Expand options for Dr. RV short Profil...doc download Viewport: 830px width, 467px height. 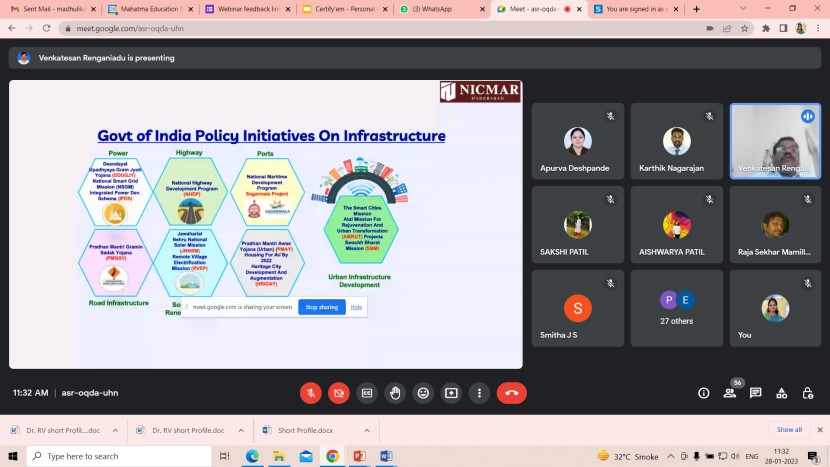(115, 430)
